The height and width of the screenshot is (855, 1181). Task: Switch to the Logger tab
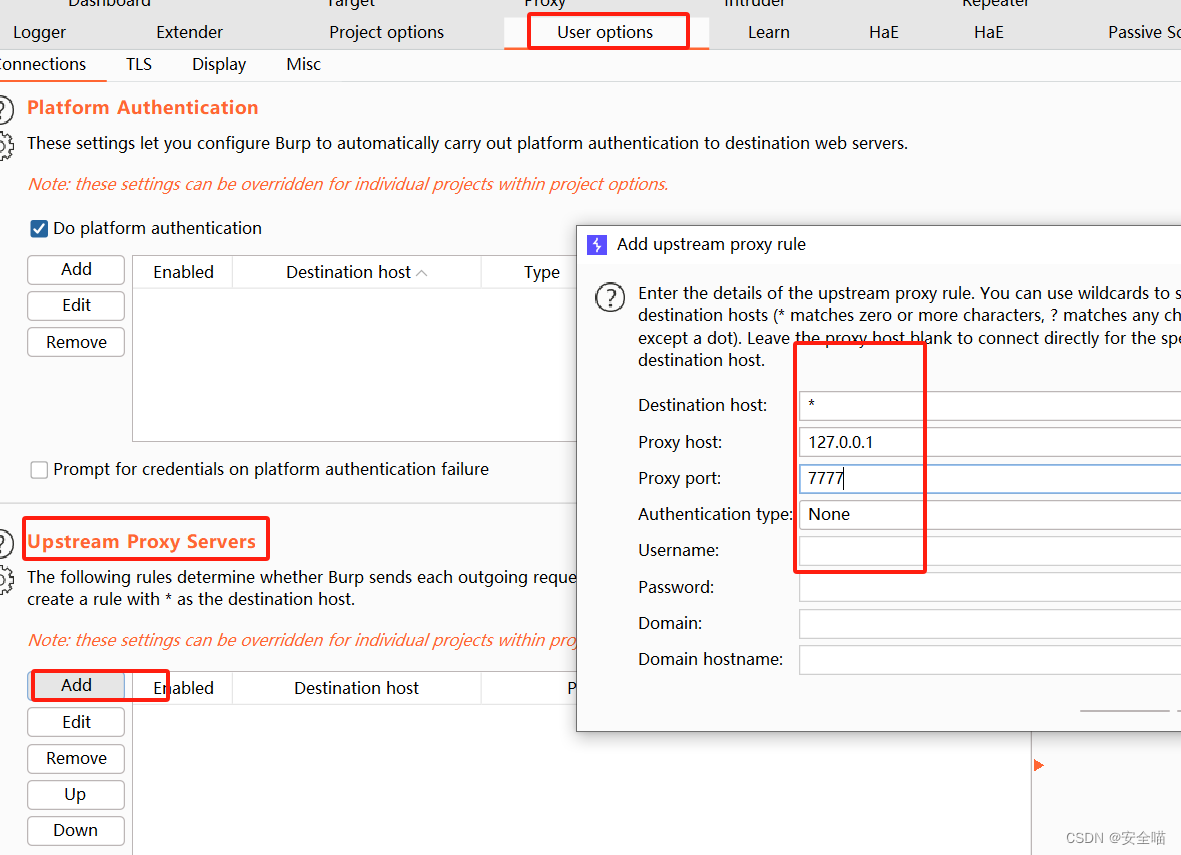(x=39, y=32)
